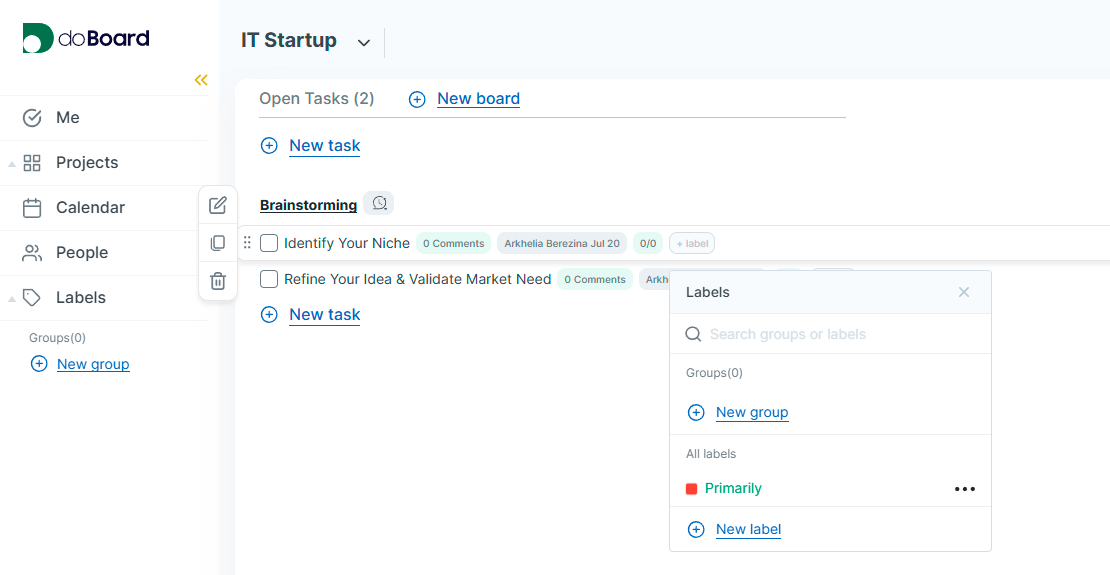Click the drag handle beside Identify Your Niche

click(247, 243)
